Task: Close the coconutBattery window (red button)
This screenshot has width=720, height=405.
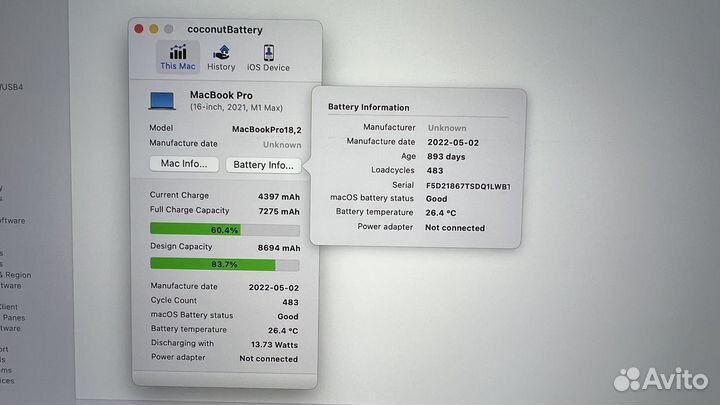Action: coord(139,29)
